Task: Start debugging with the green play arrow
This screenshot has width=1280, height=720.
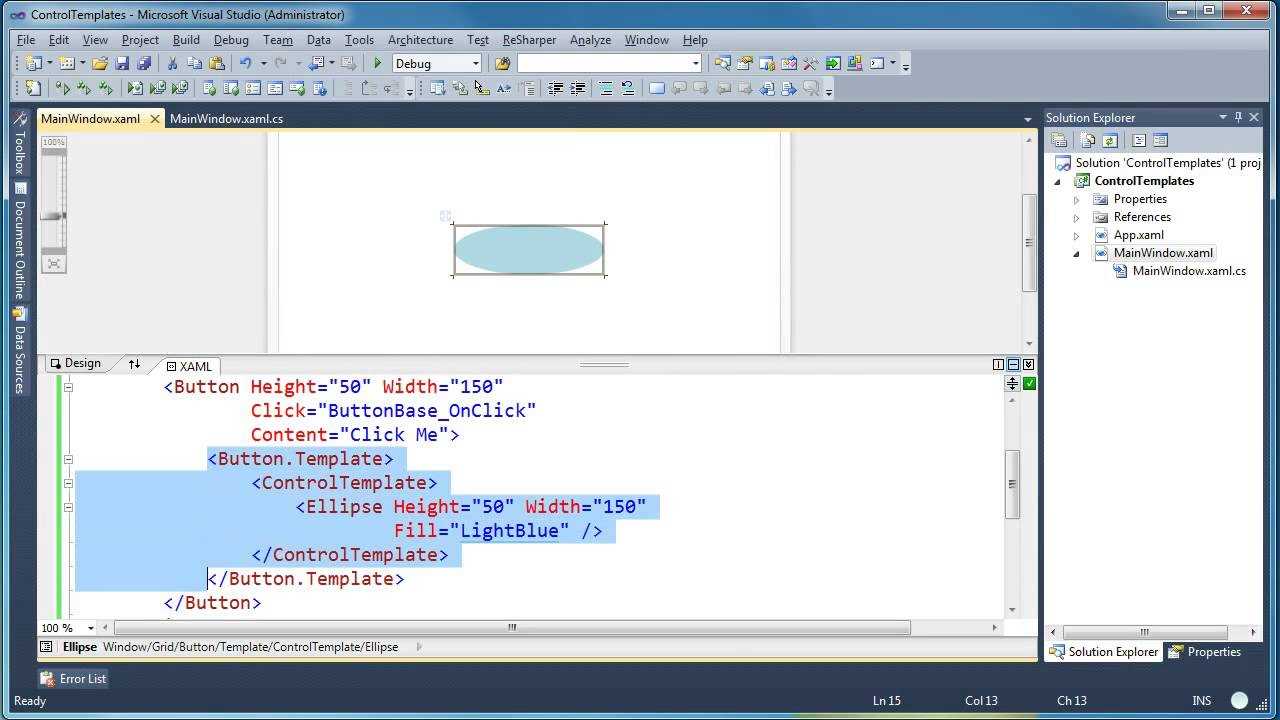Action: click(x=378, y=63)
